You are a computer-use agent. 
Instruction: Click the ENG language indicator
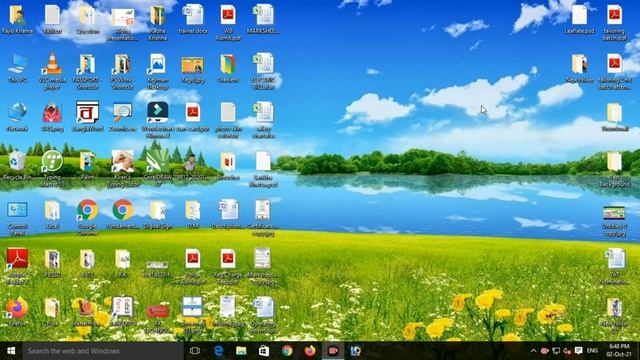592,351
